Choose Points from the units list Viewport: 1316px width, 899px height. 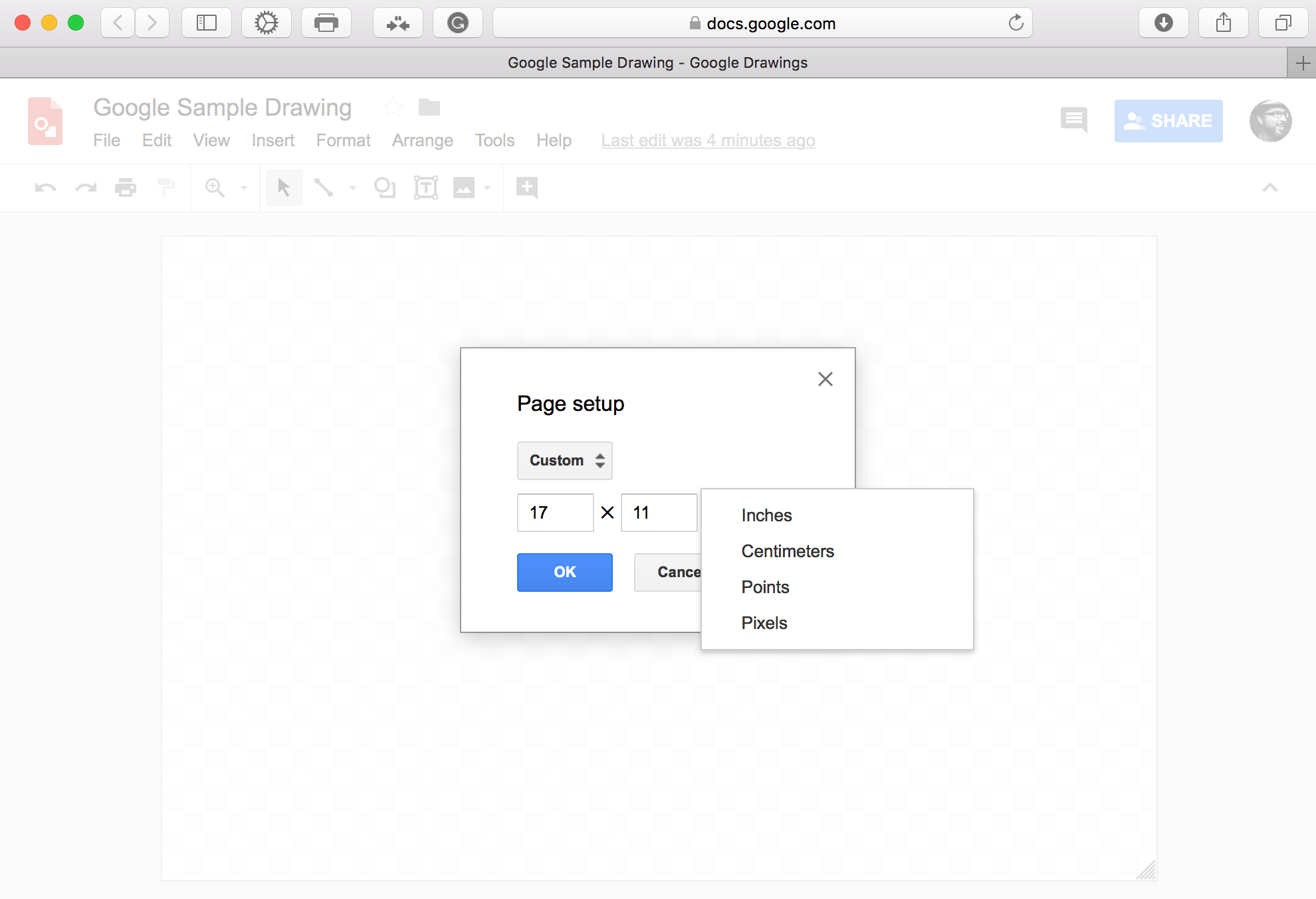pyautogui.click(x=765, y=586)
